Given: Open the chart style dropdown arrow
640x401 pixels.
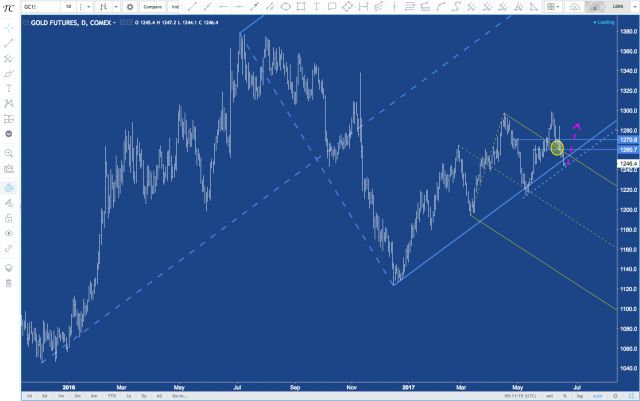Looking at the screenshot, I should point(116,7).
